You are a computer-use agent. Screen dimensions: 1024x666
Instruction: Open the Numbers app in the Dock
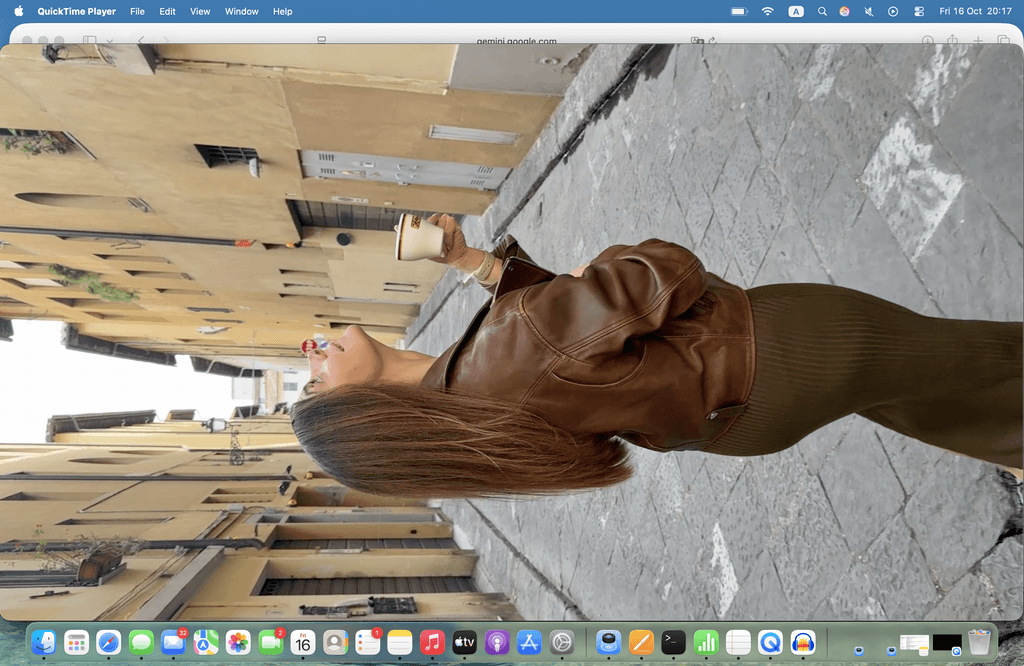[705, 643]
